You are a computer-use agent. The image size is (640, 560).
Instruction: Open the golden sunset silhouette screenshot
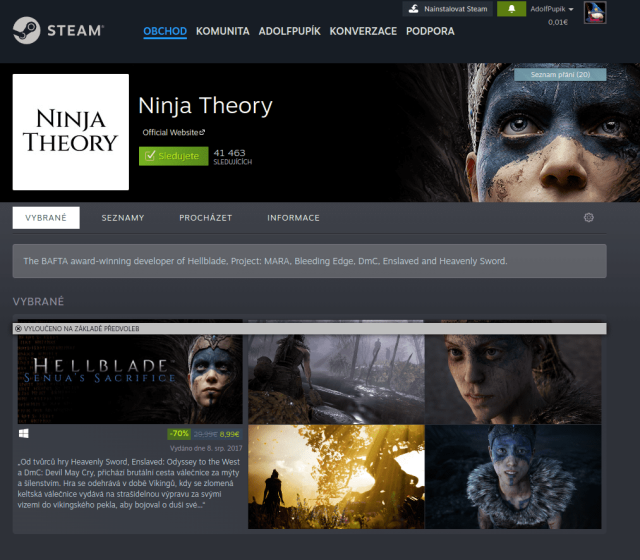336,477
